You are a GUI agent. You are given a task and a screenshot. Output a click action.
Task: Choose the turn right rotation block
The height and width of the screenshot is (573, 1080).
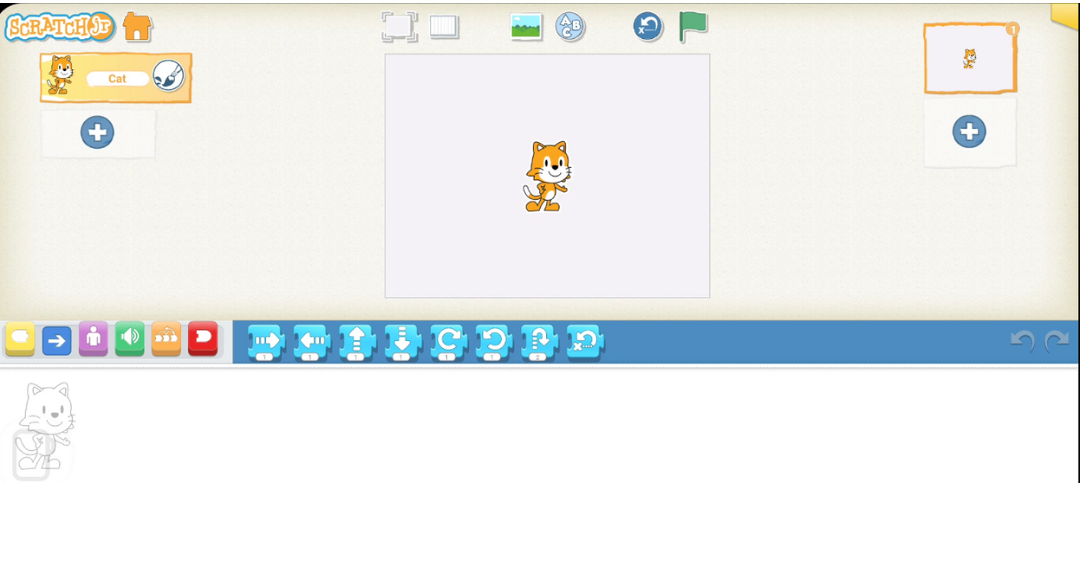pos(448,342)
